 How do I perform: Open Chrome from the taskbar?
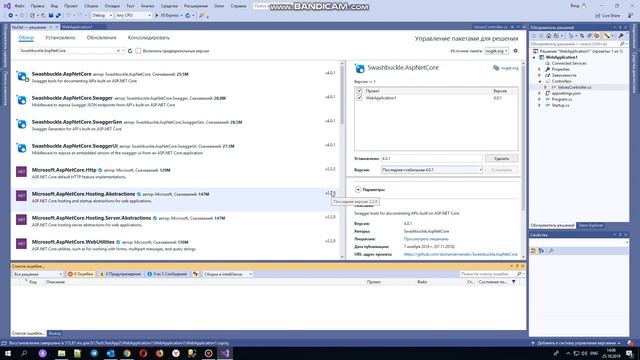click(127, 353)
